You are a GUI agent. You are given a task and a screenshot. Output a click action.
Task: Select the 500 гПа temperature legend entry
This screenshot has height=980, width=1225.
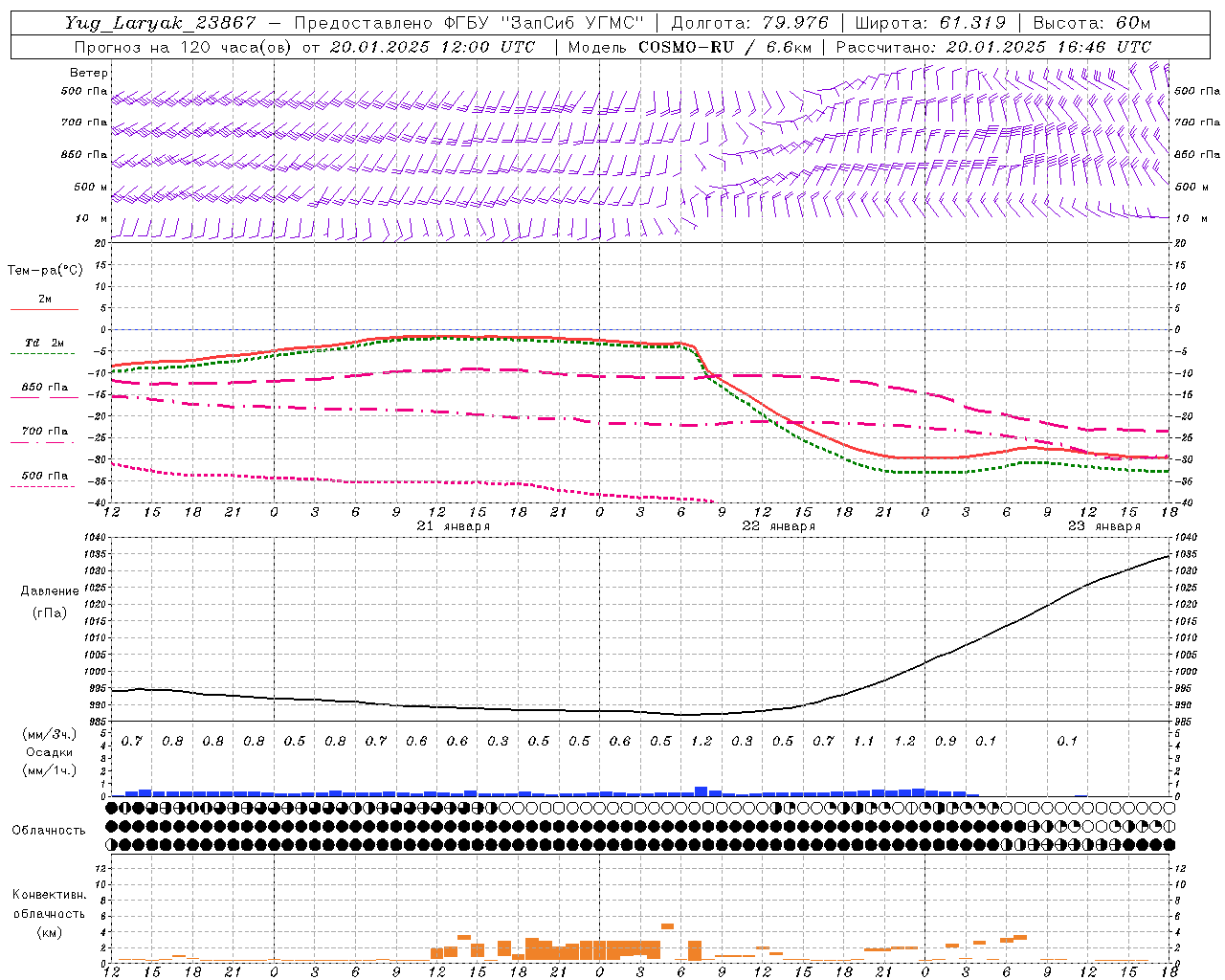point(45,476)
